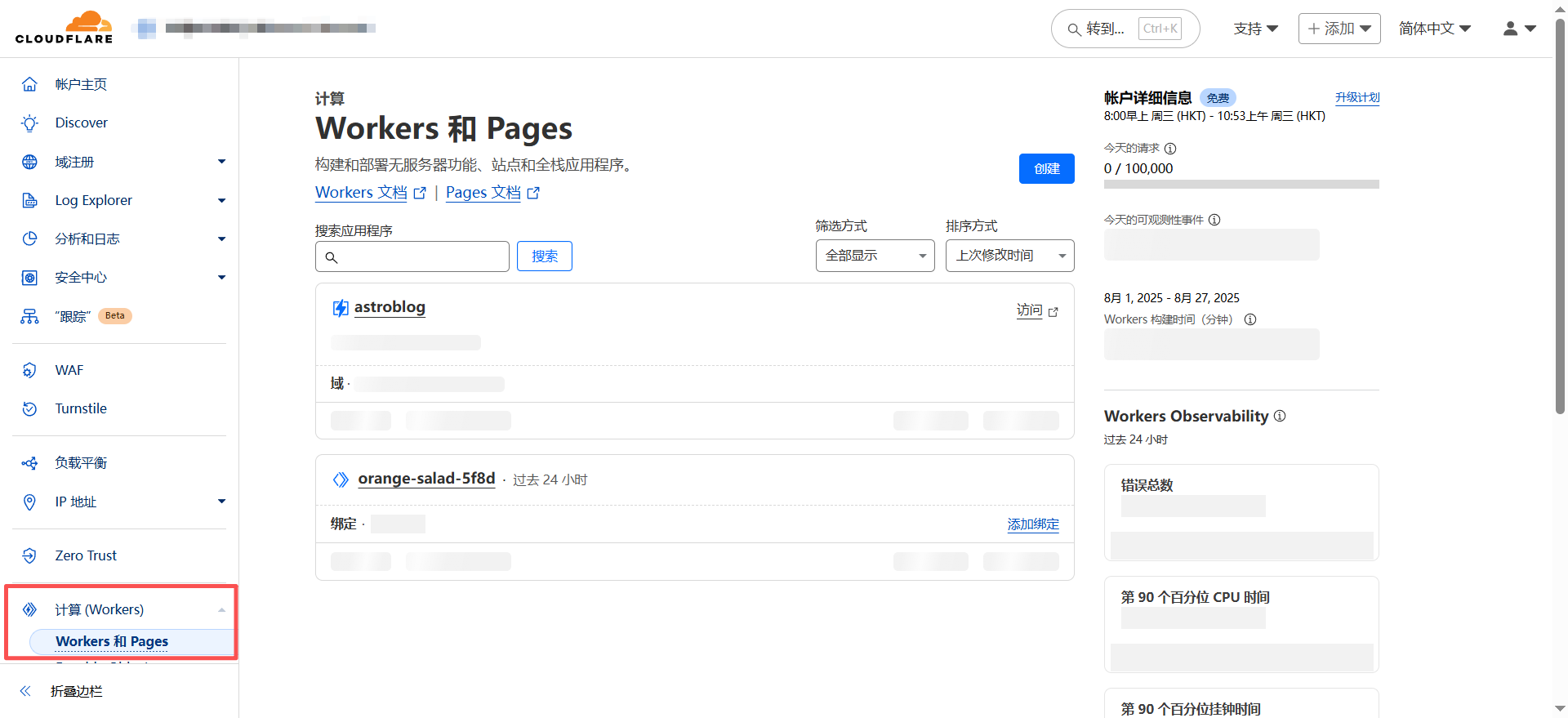Click the 搜索应用程序 input field
The width and height of the screenshot is (1568, 718).
pyautogui.click(x=412, y=256)
